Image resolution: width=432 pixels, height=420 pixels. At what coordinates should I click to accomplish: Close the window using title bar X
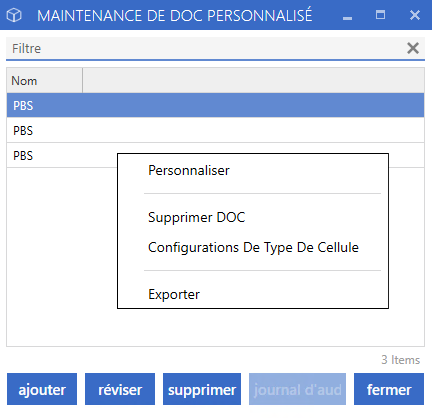coord(415,15)
